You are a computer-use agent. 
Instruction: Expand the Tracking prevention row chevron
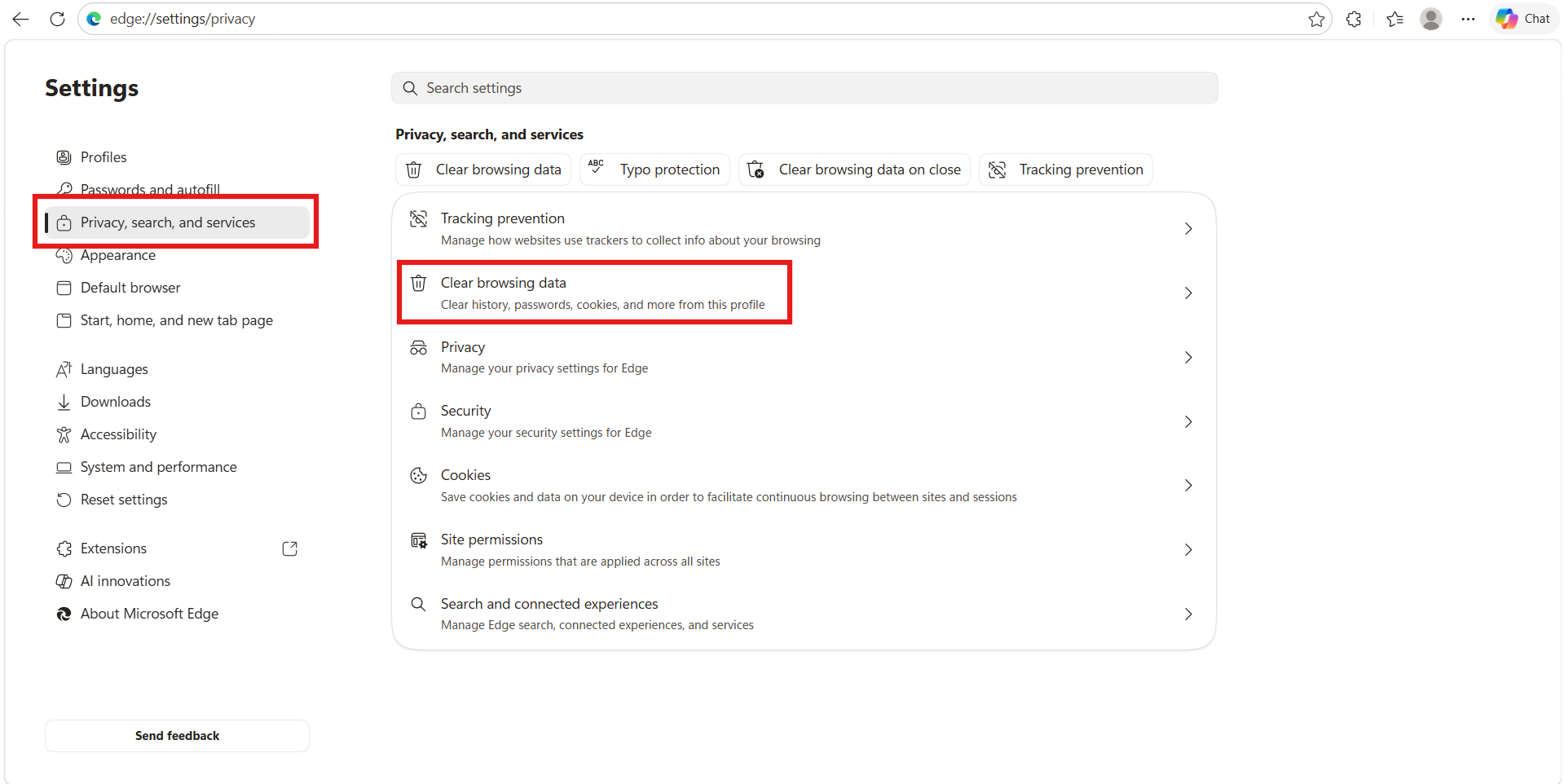point(1188,229)
